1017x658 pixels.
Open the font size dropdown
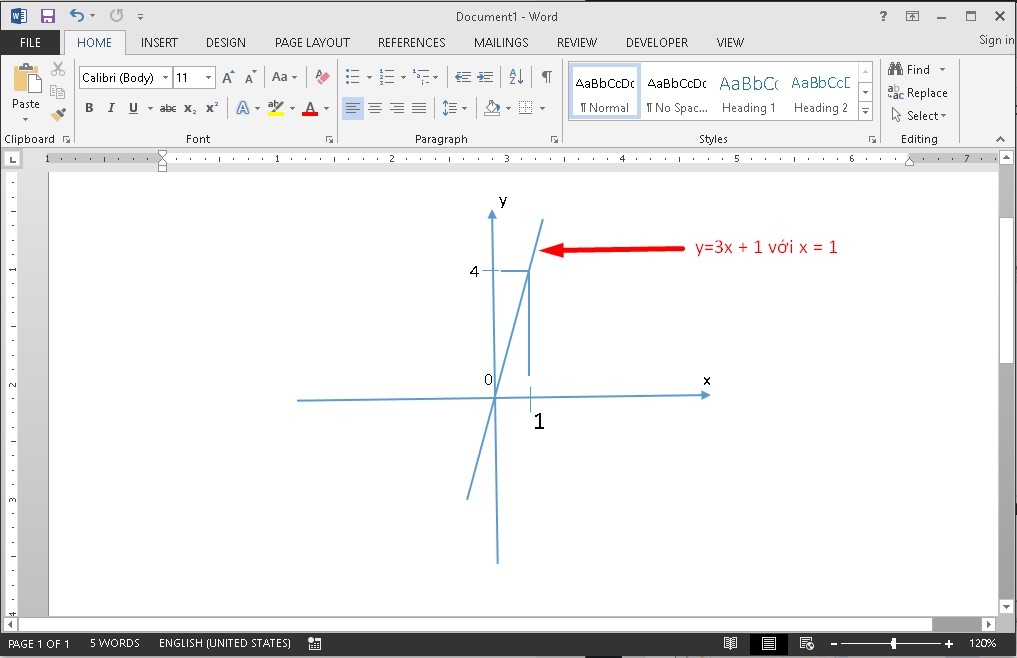pos(208,78)
